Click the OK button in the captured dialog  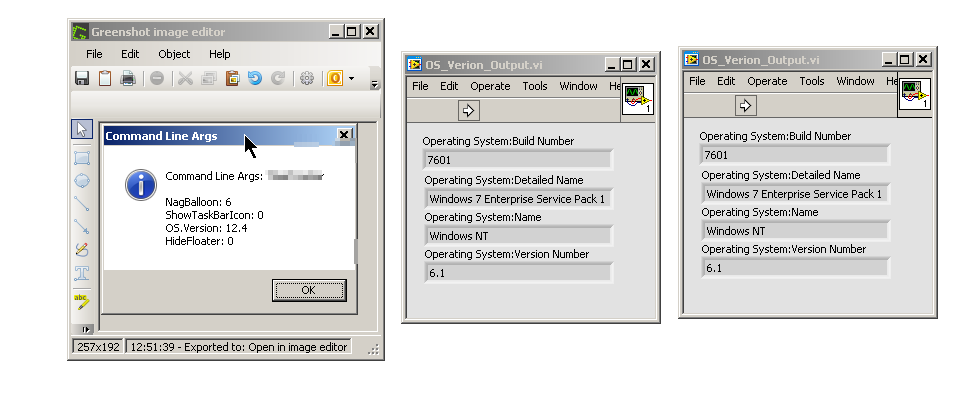[309, 290]
